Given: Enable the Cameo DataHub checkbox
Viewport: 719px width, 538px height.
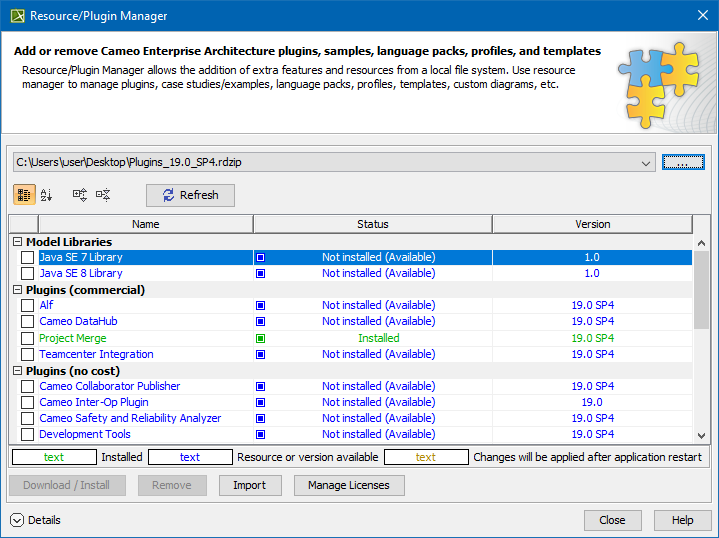Looking at the screenshot, I should pos(28,322).
